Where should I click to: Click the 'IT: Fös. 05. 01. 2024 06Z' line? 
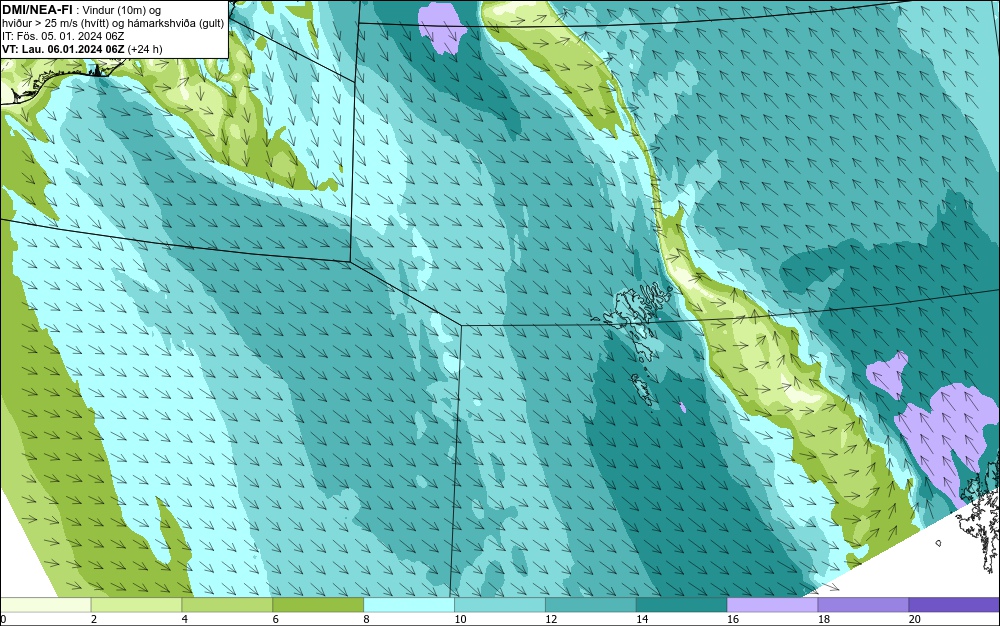point(63,36)
